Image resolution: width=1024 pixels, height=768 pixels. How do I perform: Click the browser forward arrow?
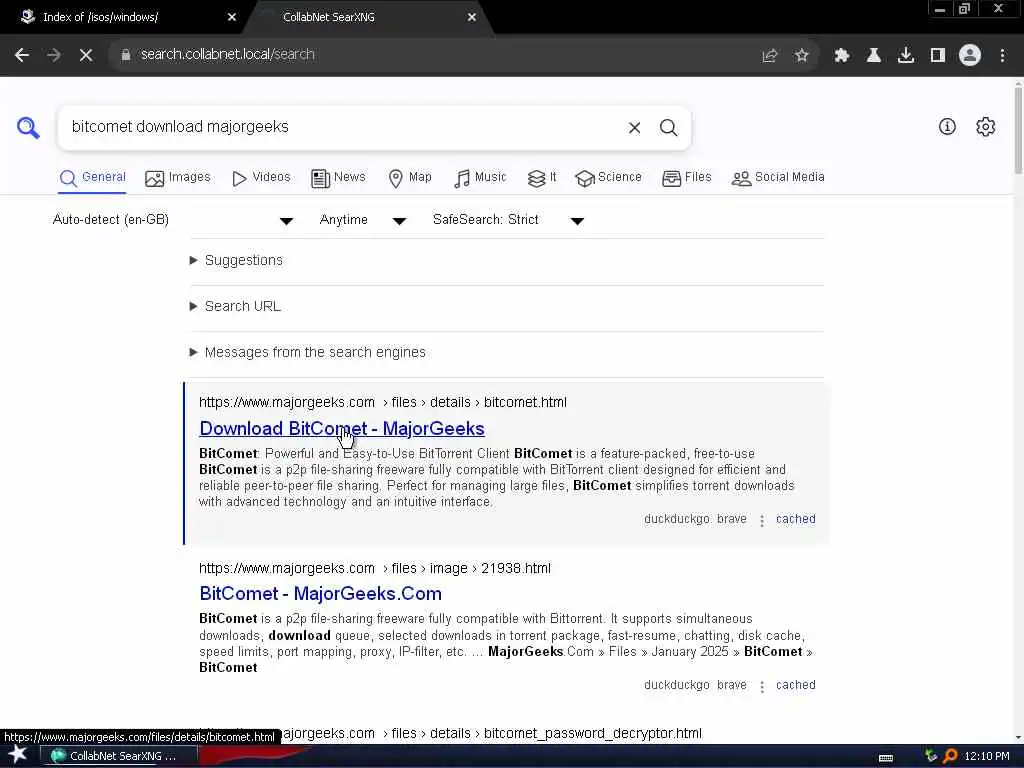[54, 55]
